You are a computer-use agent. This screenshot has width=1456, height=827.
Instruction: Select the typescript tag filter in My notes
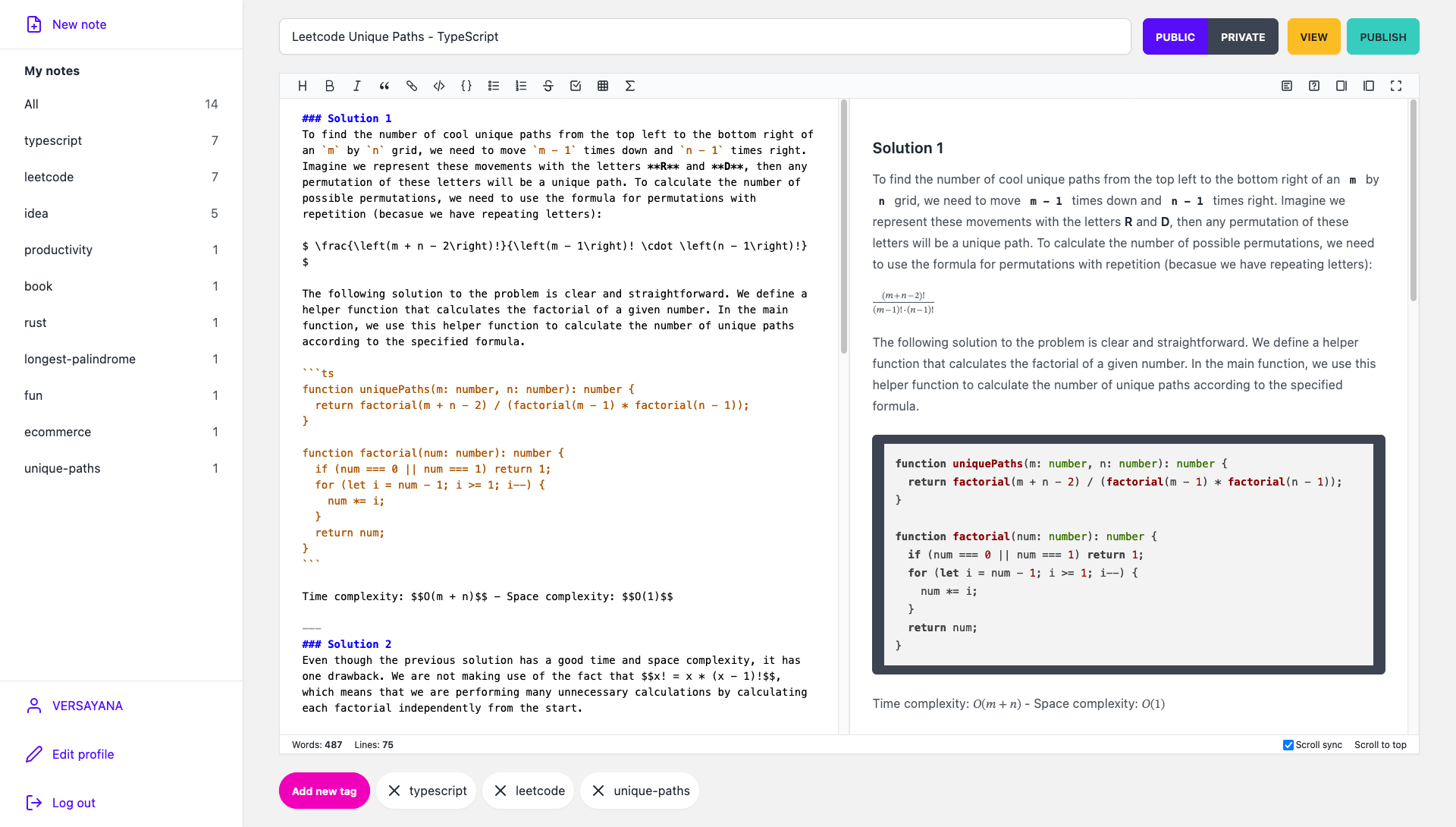tap(53, 140)
